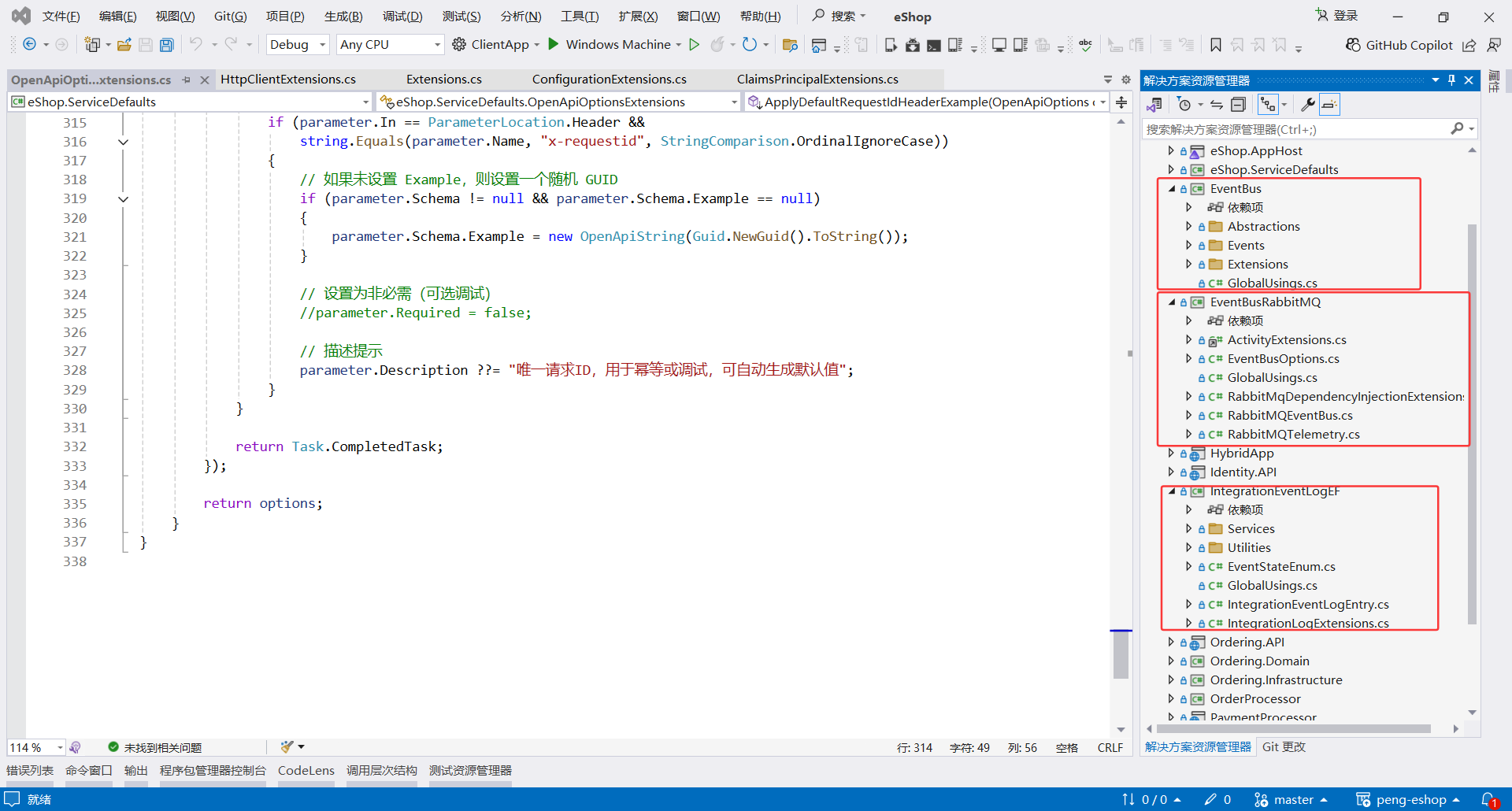Open notifications bell in status bar
This screenshot has height=811, width=1512.
coord(1489,800)
